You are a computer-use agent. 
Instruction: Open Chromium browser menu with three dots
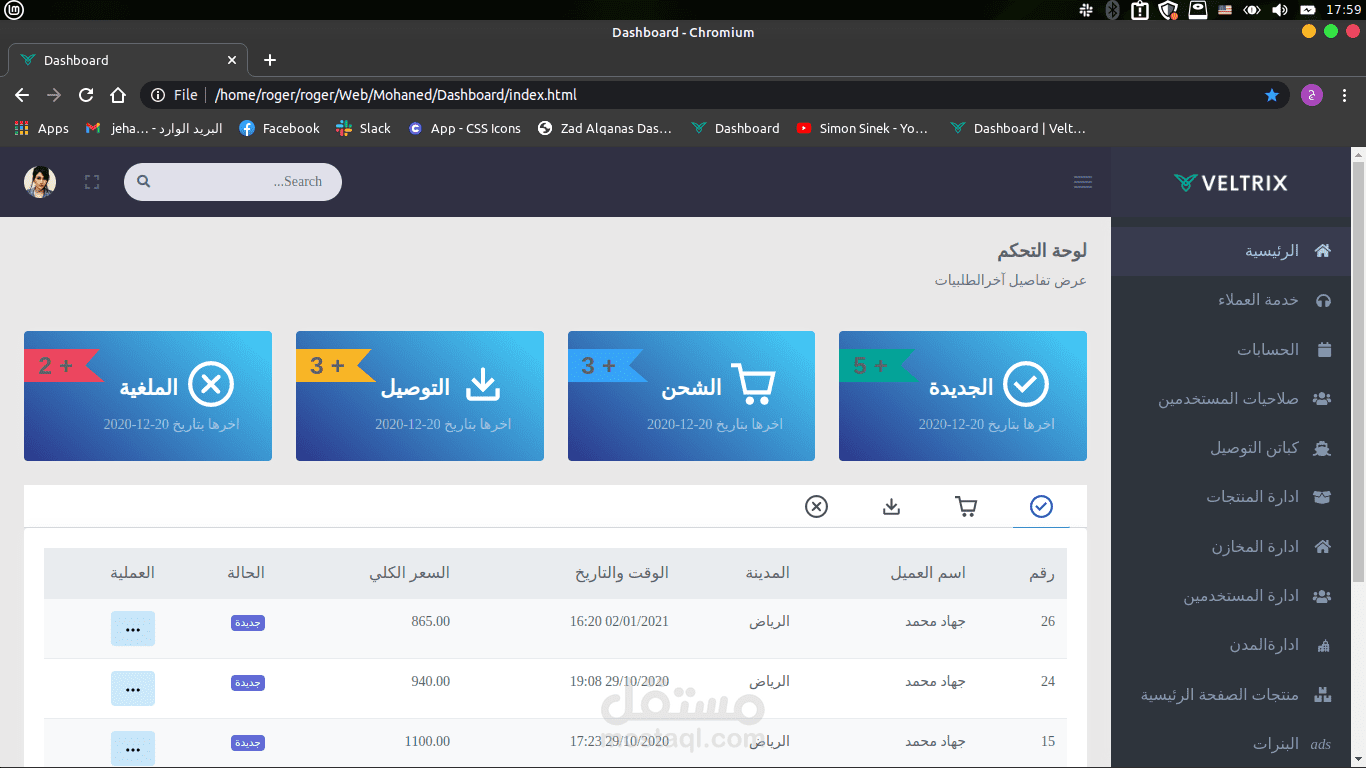click(1344, 95)
